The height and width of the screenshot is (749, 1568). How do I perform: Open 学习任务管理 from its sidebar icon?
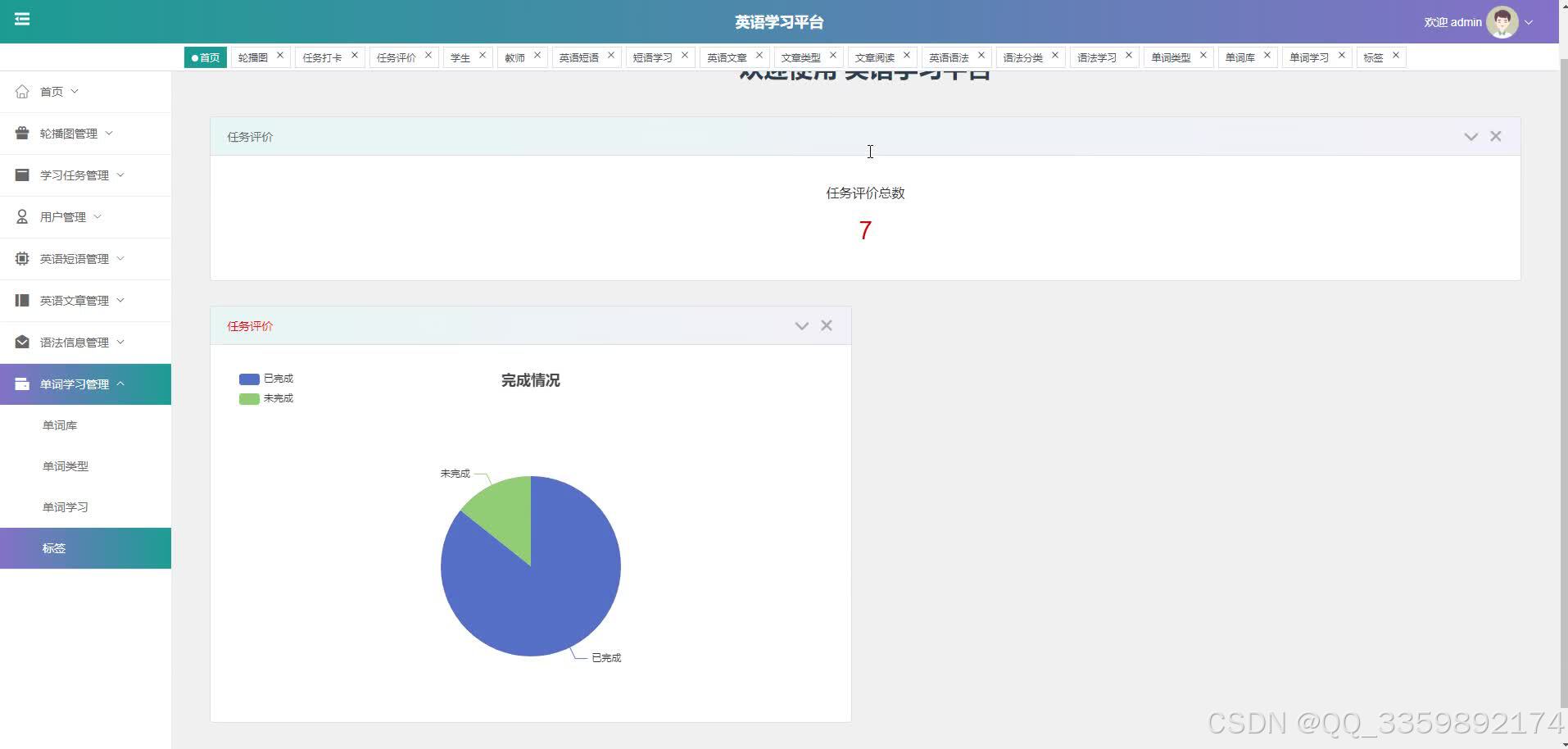(x=22, y=175)
